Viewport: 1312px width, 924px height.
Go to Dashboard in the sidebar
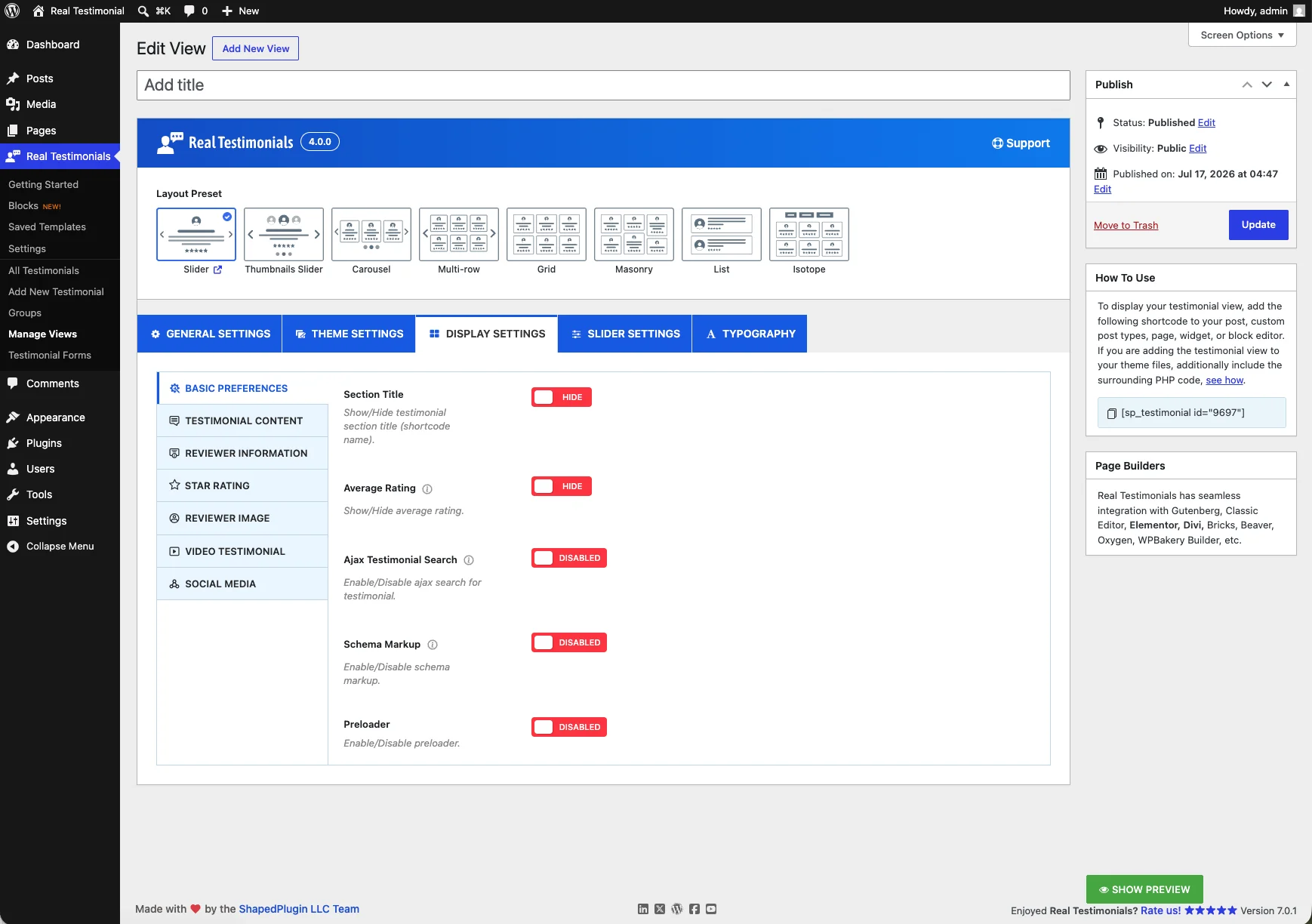tap(60, 45)
